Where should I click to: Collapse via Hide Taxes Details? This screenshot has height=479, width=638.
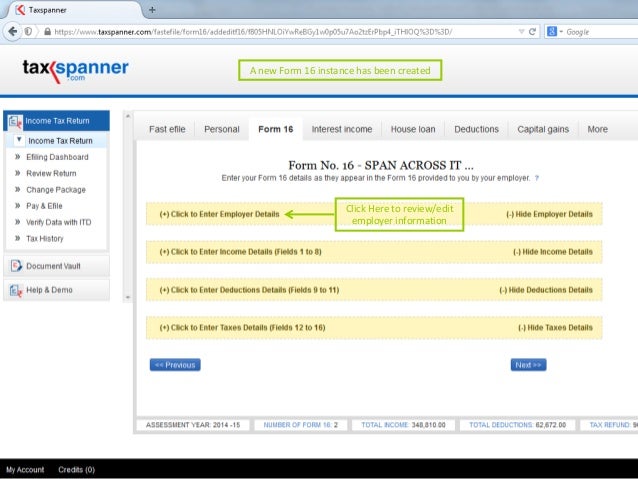(555, 328)
